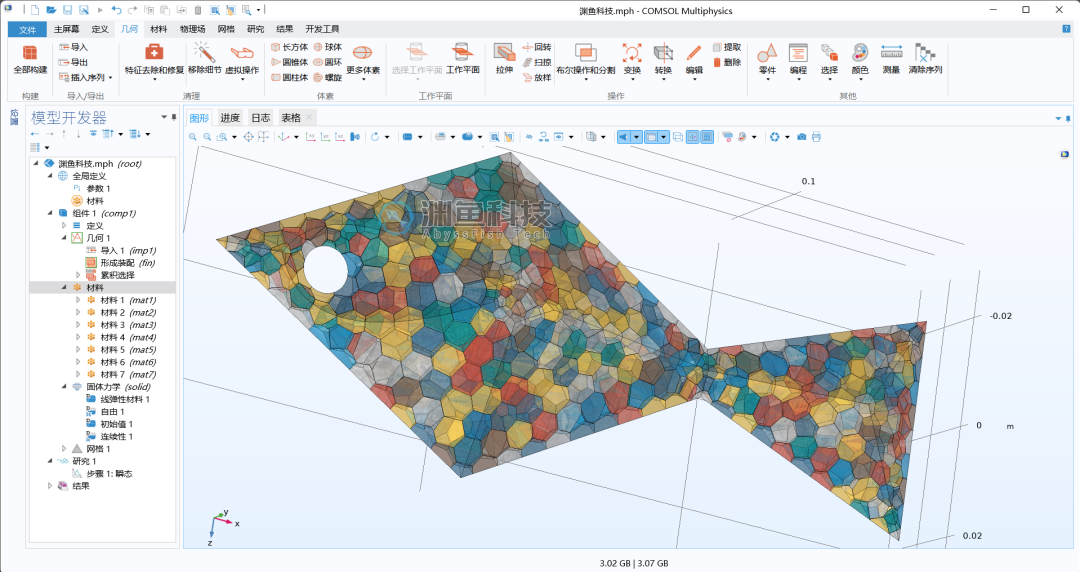1080x572 pixels.
Task: Zoom in using graphics toolbar magnifier plus
Action: [x=193, y=137]
